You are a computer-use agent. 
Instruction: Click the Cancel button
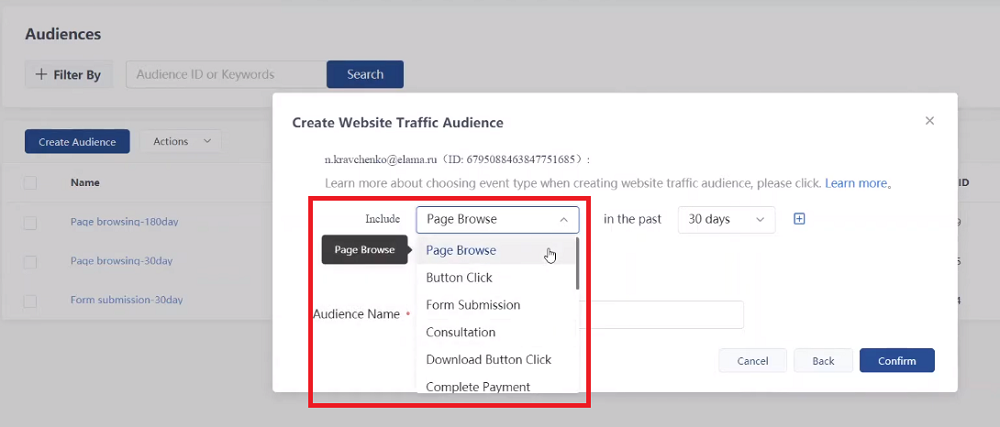pos(752,361)
